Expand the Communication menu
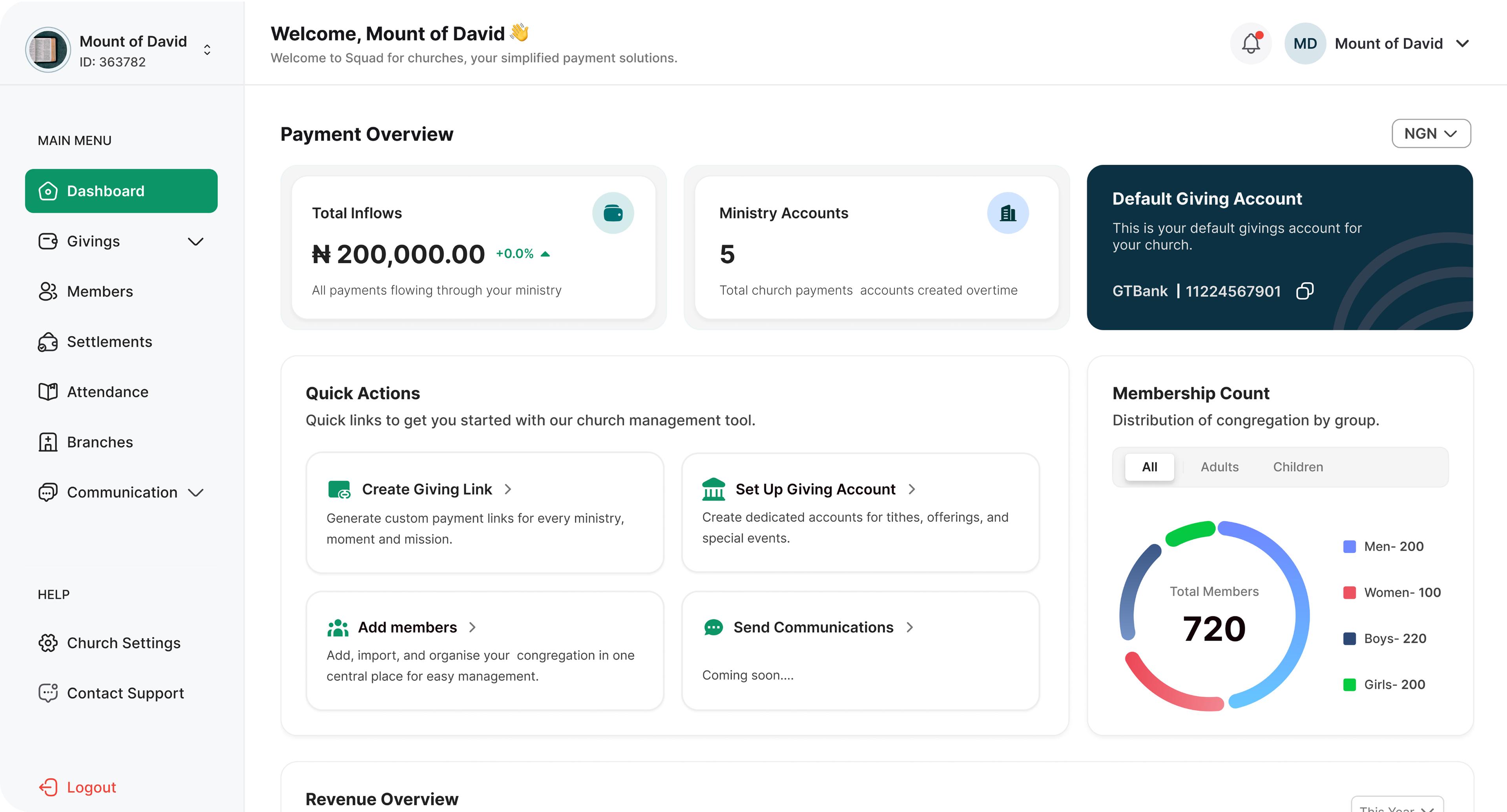 pos(121,492)
